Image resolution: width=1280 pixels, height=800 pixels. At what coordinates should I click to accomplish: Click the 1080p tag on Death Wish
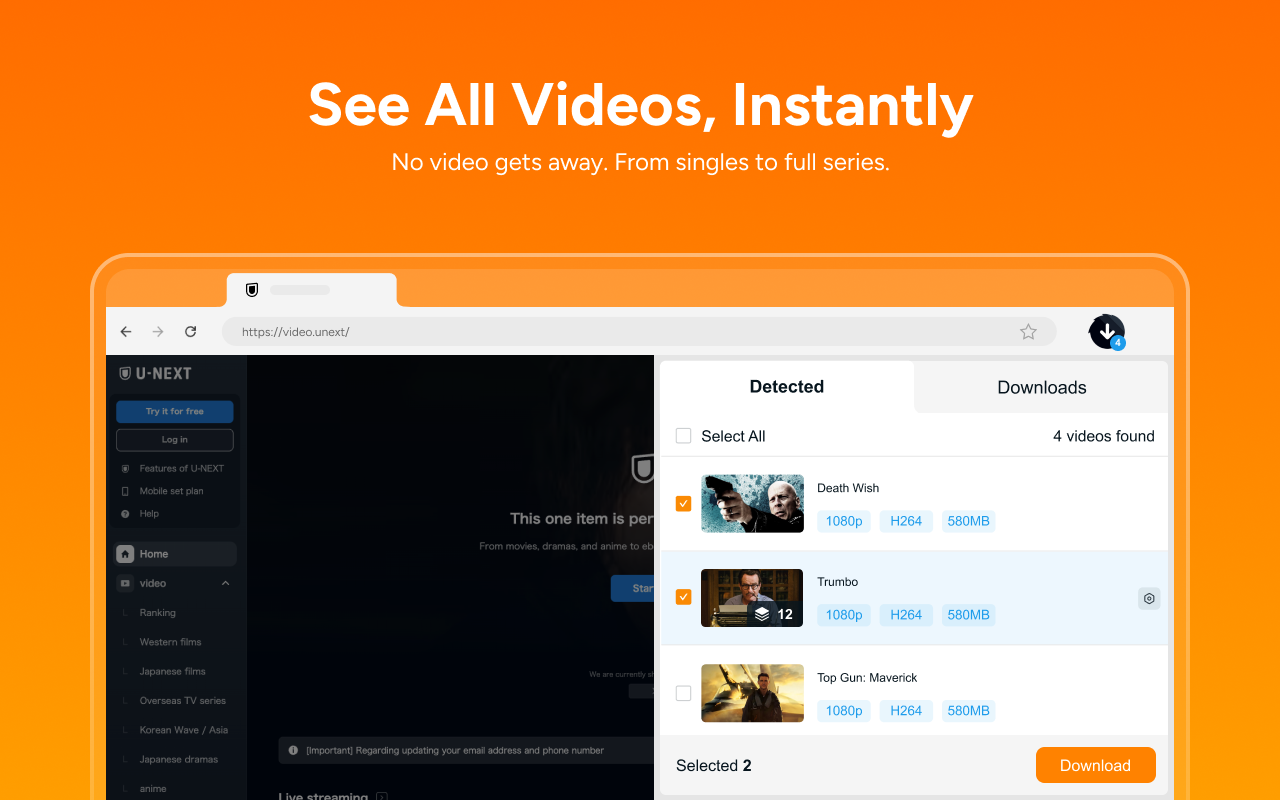coord(844,521)
